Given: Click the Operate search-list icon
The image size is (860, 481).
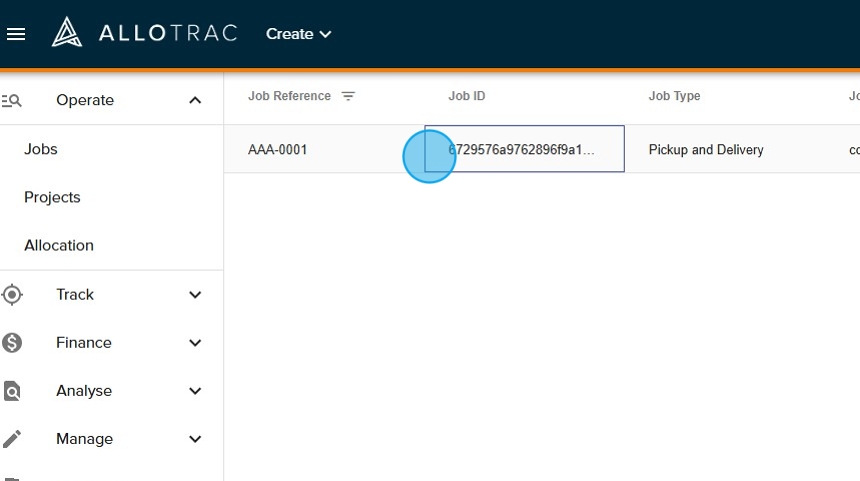Looking at the screenshot, I should pyautogui.click(x=12, y=100).
